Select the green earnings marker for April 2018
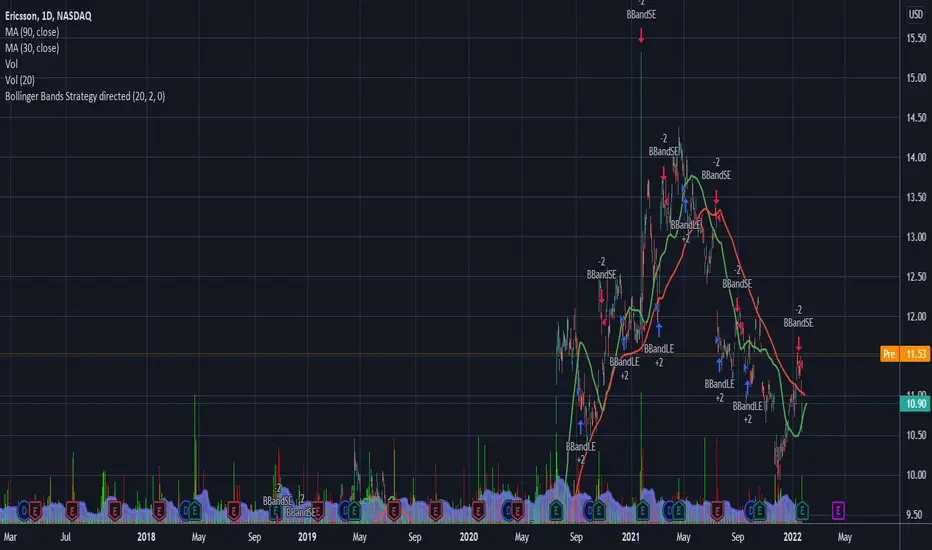The image size is (932, 550). (194, 510)
